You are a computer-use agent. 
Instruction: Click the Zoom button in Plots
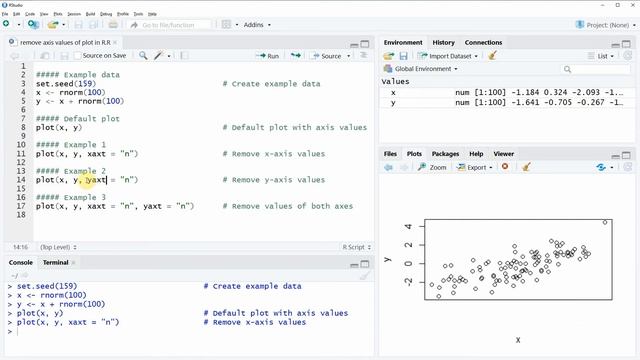click(432, 167)
